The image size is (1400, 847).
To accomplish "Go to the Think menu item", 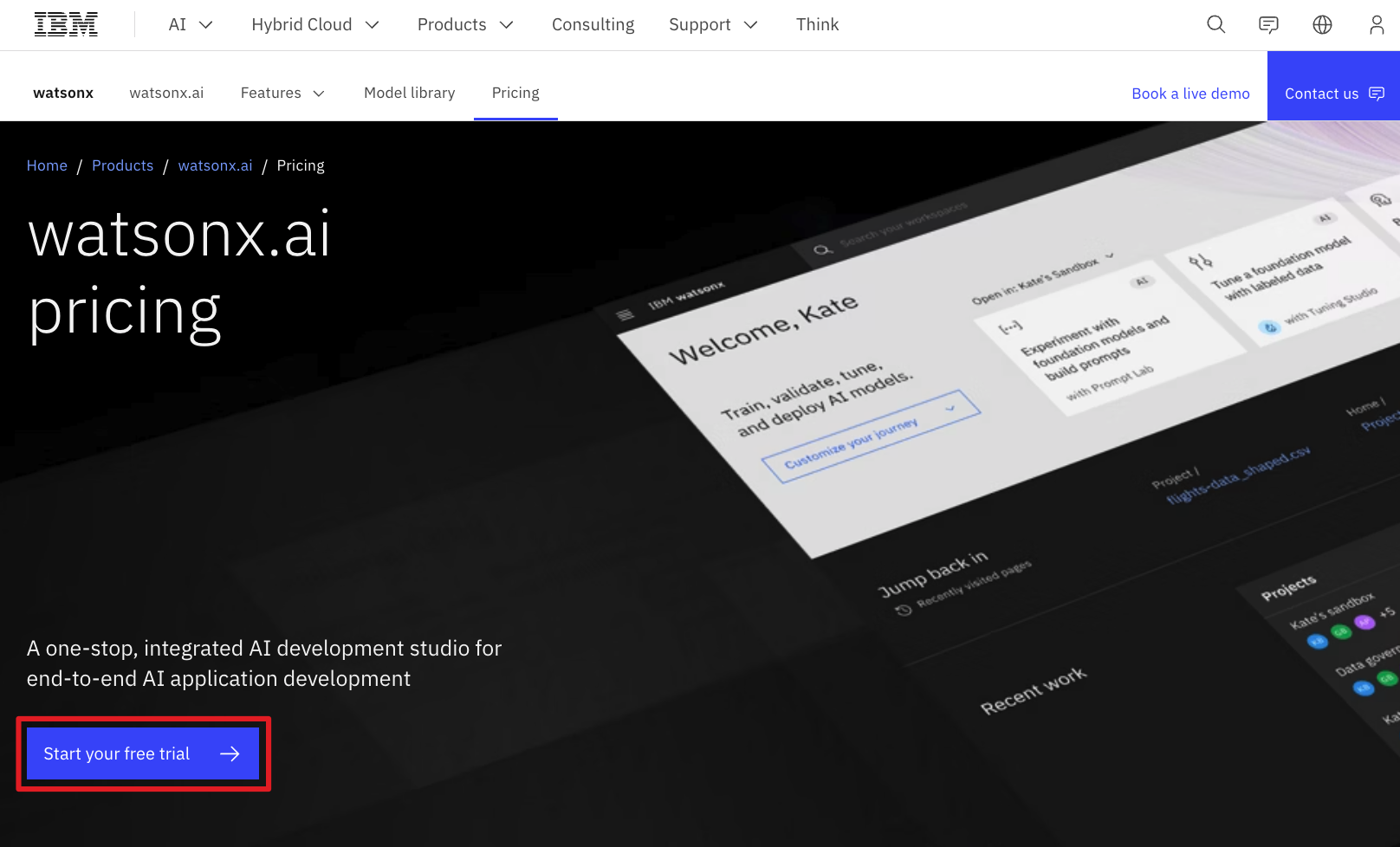I will pyautogui.click(x=817, y=24).
